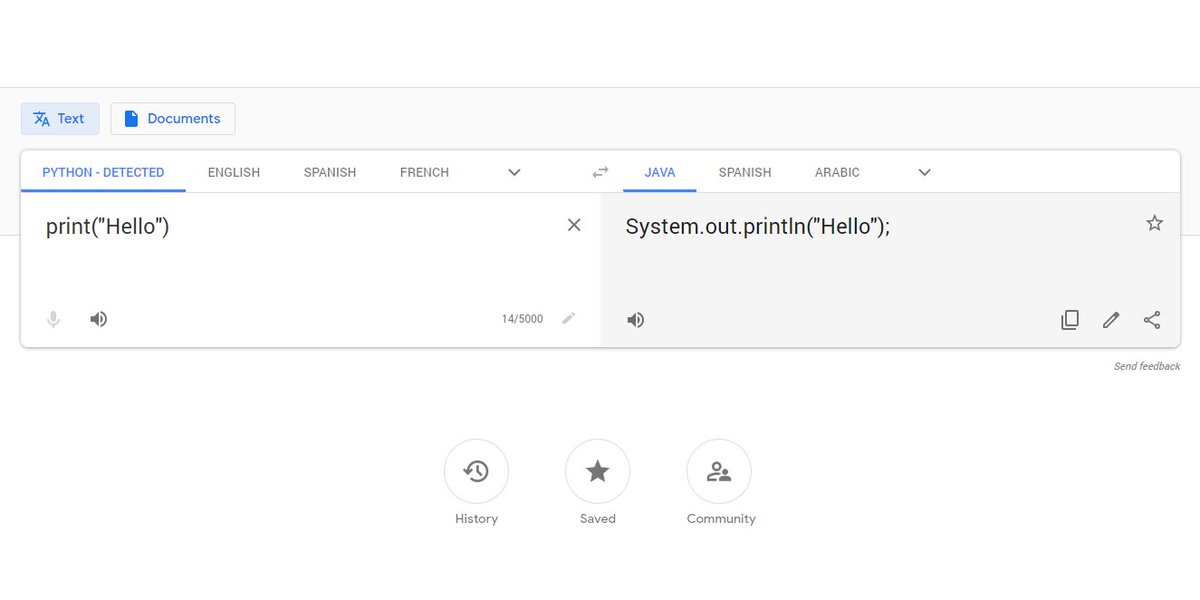The width and height of the screenshot is (1200, 600).
Task: Choose French as source language
Action: click(x=424, y=172)
